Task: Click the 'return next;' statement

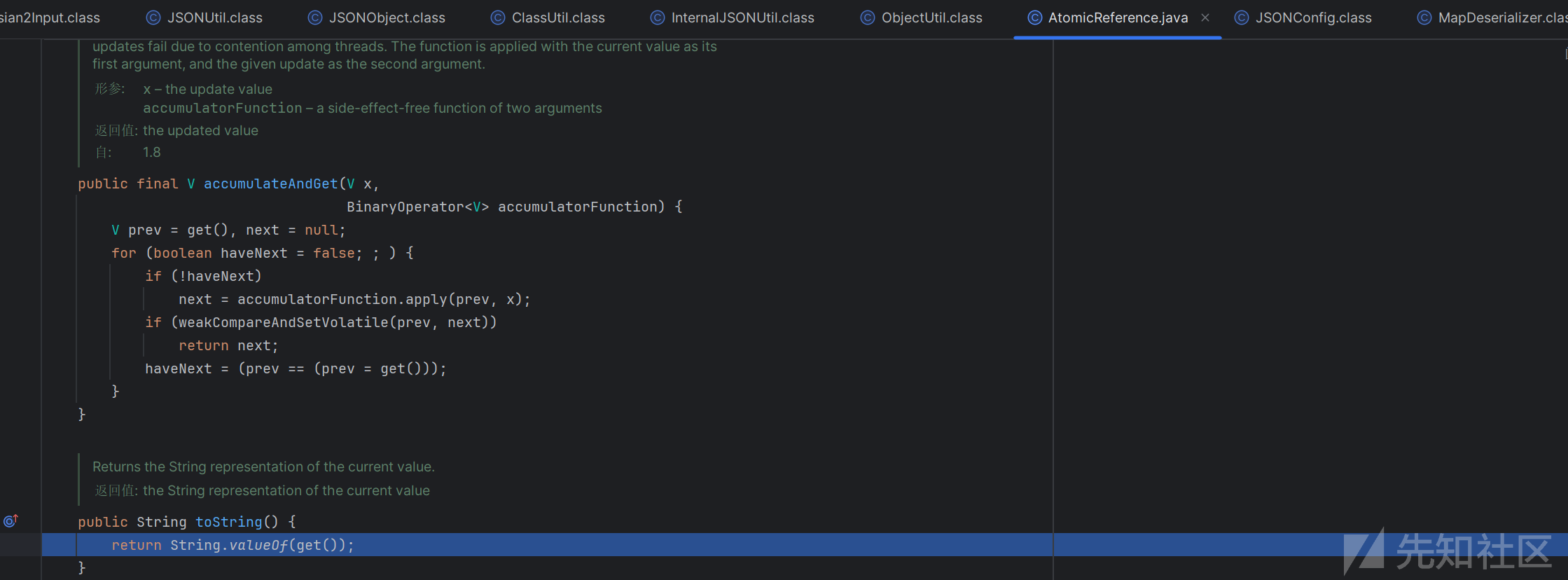Action: [x=228, y=345]
